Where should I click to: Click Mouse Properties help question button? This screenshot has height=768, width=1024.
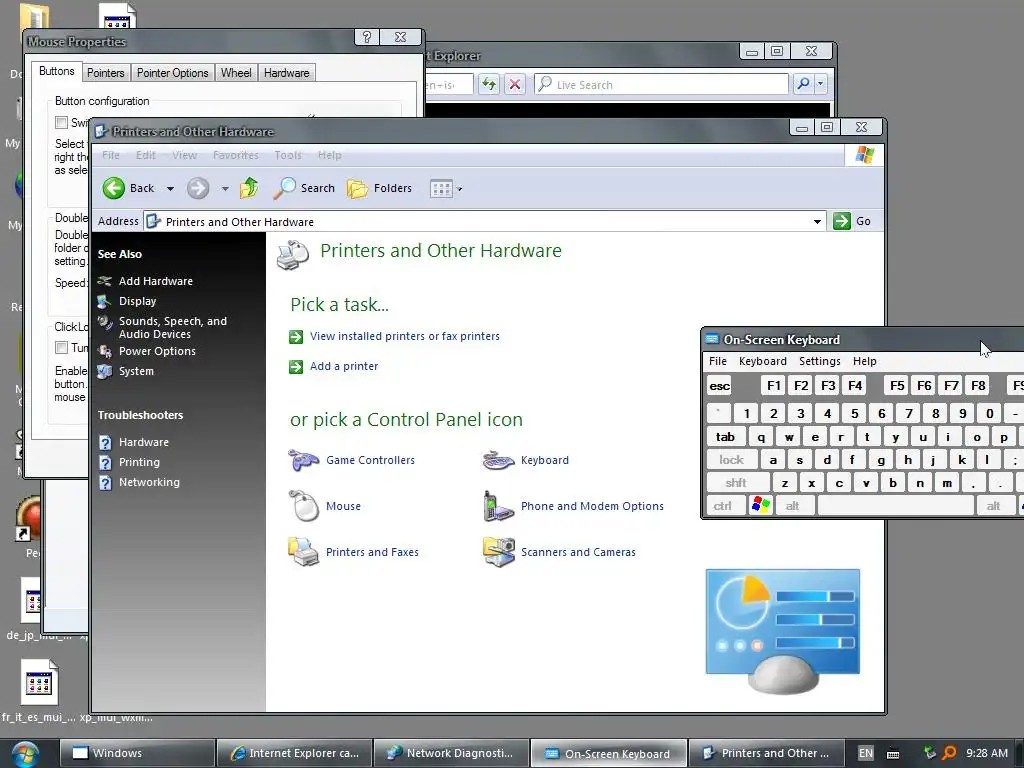(x=367, y=37)
